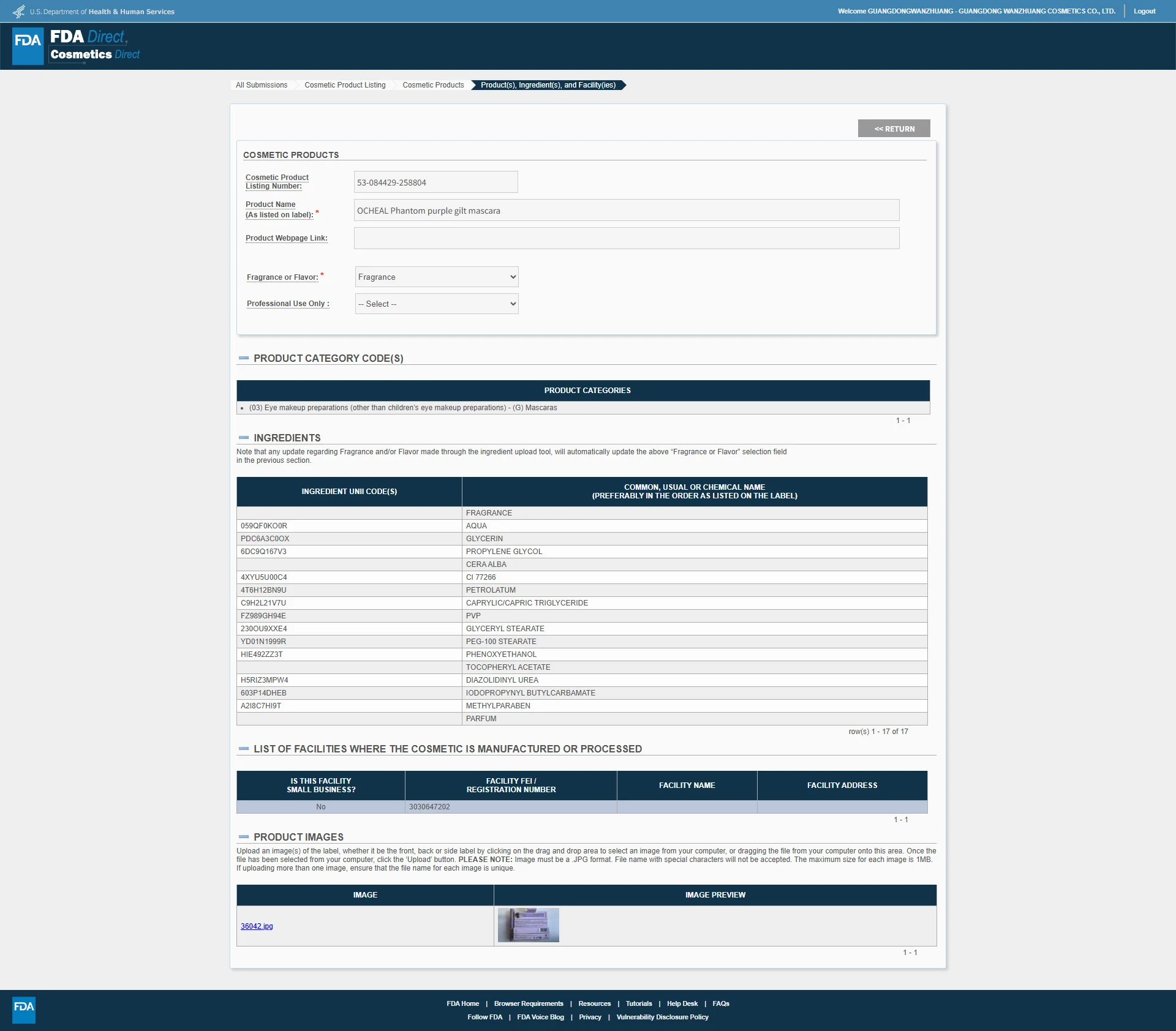The width and height of the screenshot is (1176, 1031).
Task: Select Product(s), Ingredient(s), and Facility(ies) breadcrumb
Action: point(548,85)
